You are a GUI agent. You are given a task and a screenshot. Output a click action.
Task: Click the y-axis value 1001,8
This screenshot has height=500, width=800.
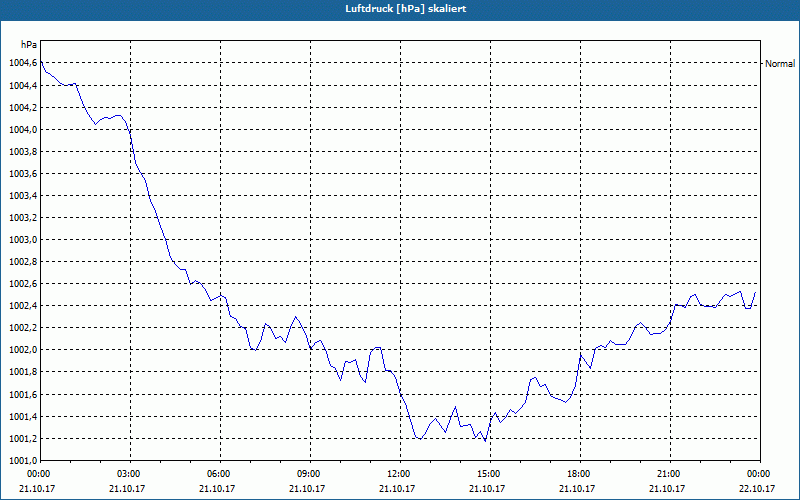pyautogui.click(x=23, y=372)
